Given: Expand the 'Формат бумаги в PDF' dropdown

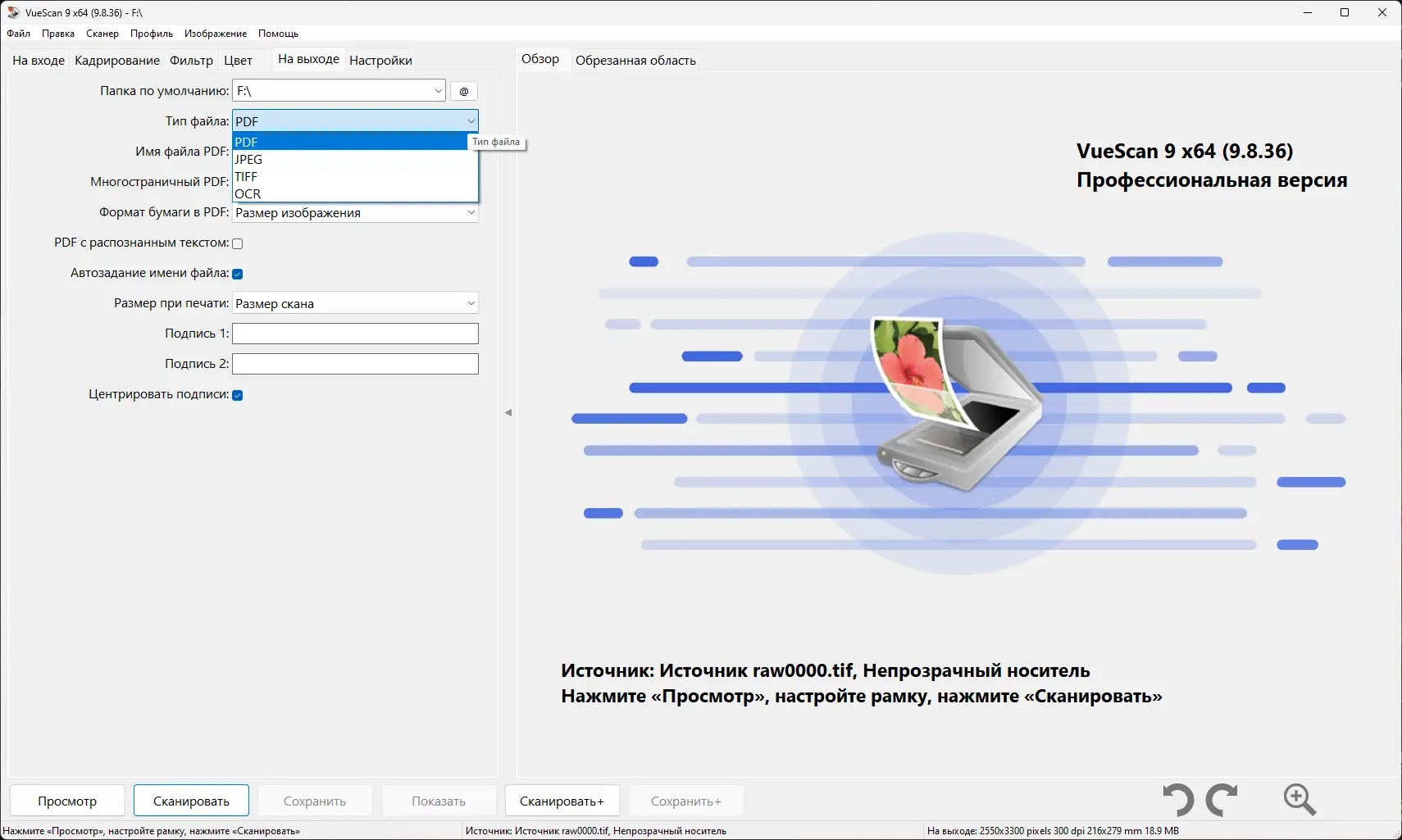Looking at the screenshot, I should pos(471,212).
